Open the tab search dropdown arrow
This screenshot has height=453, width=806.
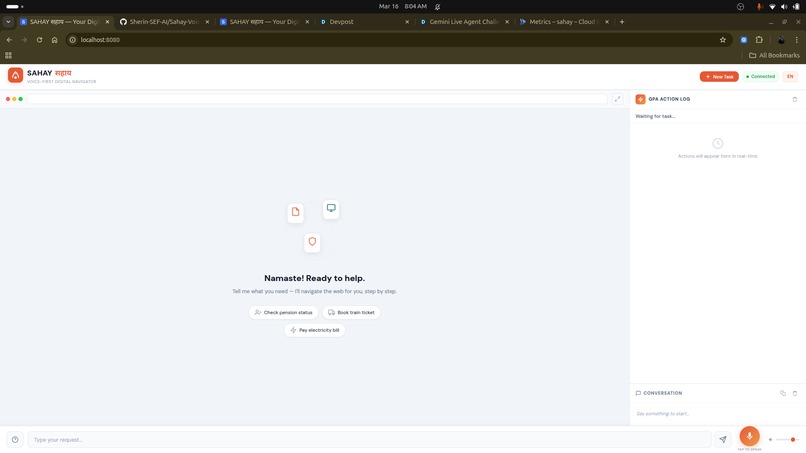coord(8,22)
